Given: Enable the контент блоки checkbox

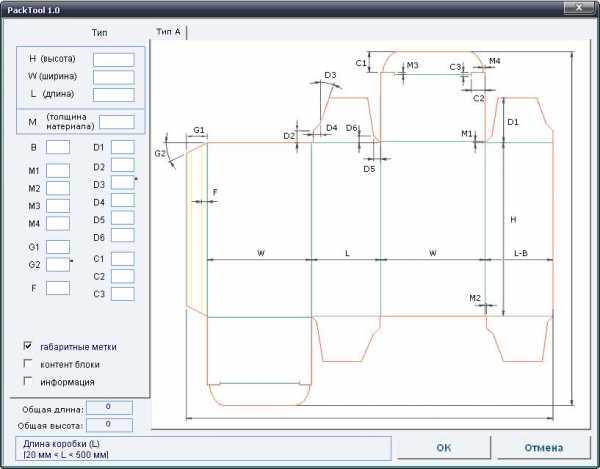Looking at the screenshot, I should 28,364.
